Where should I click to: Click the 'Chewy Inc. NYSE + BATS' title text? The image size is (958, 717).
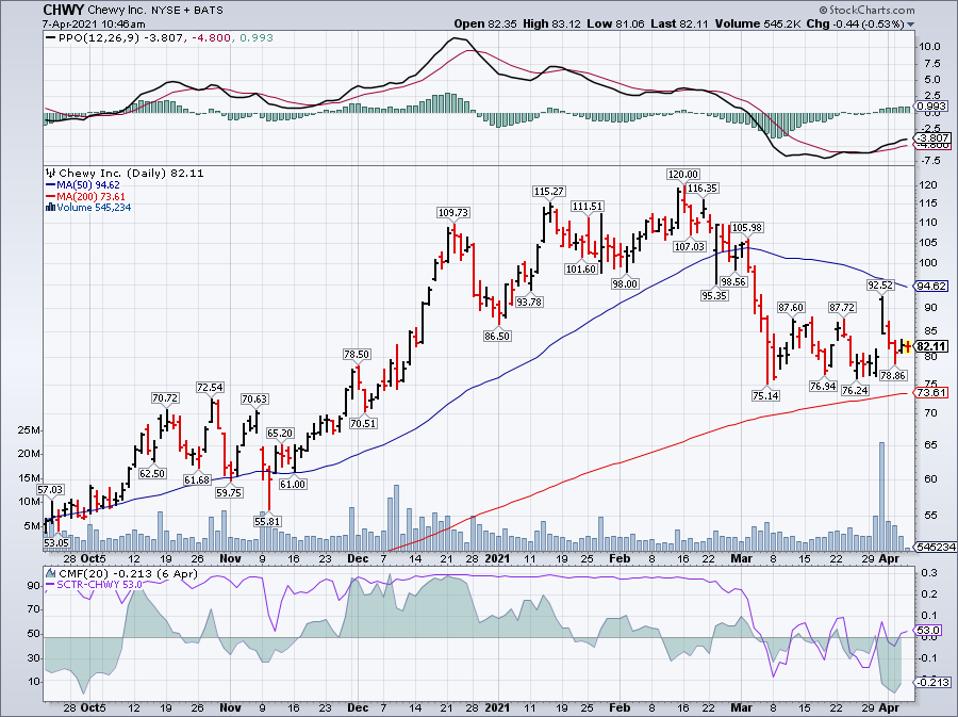pyautogui.click(x=156, y=10)
